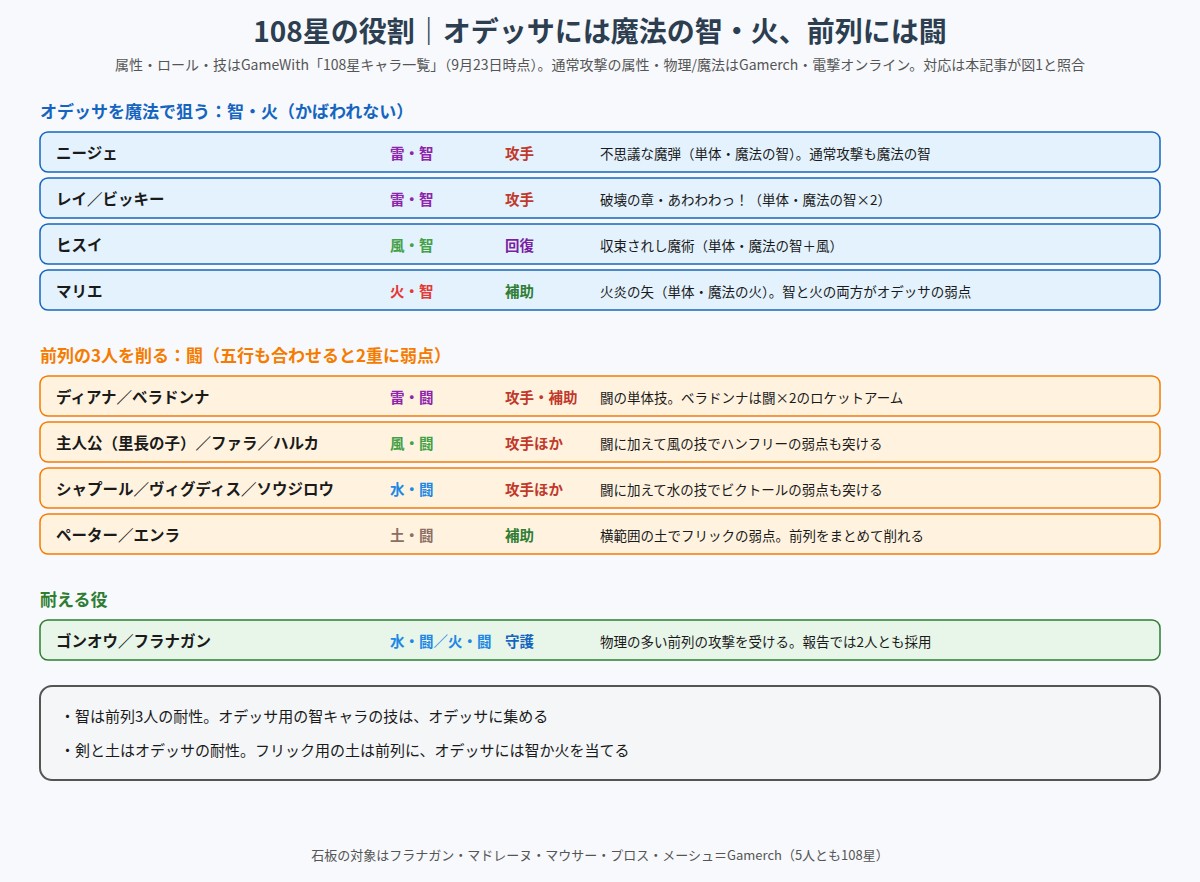This screenshot has width=1200, height=882.
Task: Select the name 主人公（里長の子）／ファラ／ハルカ
Action: pos(188,444)
